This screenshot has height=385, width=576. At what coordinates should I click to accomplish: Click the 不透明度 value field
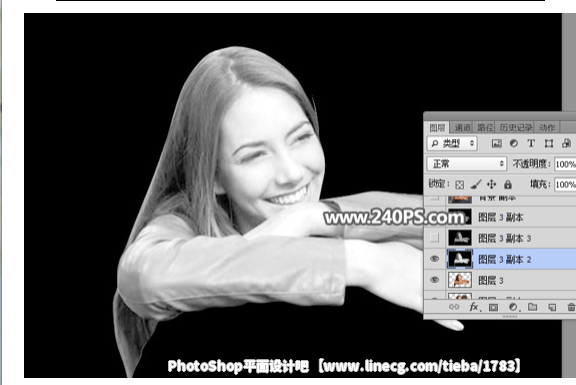(x=565, y=164)
